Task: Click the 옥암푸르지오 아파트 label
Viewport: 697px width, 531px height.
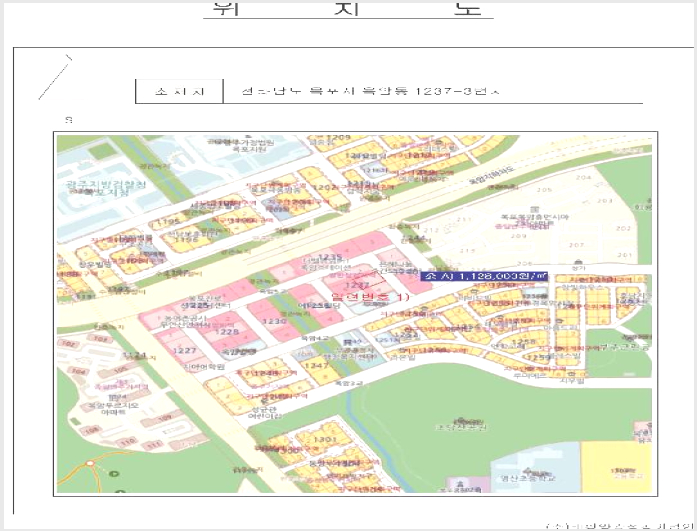Action: click(x=111, y=409)
